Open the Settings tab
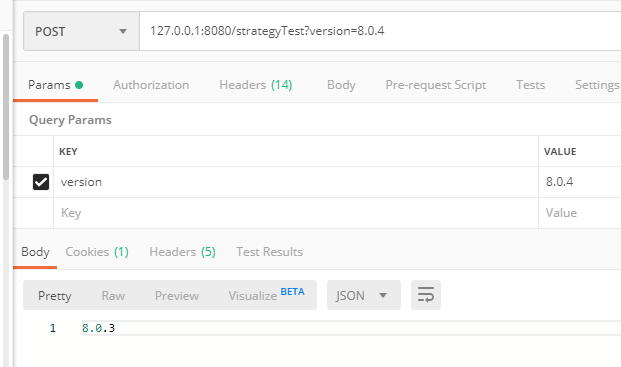 [597, 85]
